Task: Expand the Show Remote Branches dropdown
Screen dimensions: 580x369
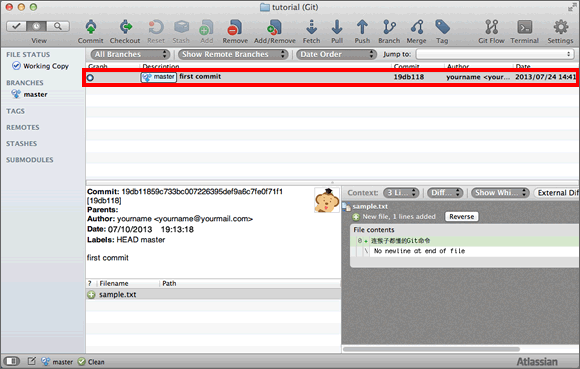Action: (233, 54)
